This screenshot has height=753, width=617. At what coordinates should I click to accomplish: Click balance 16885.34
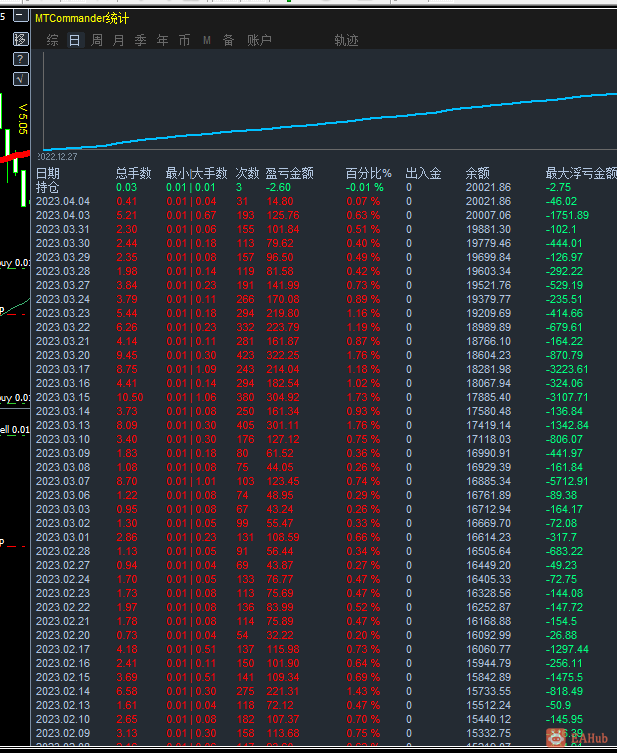(488, 481)
